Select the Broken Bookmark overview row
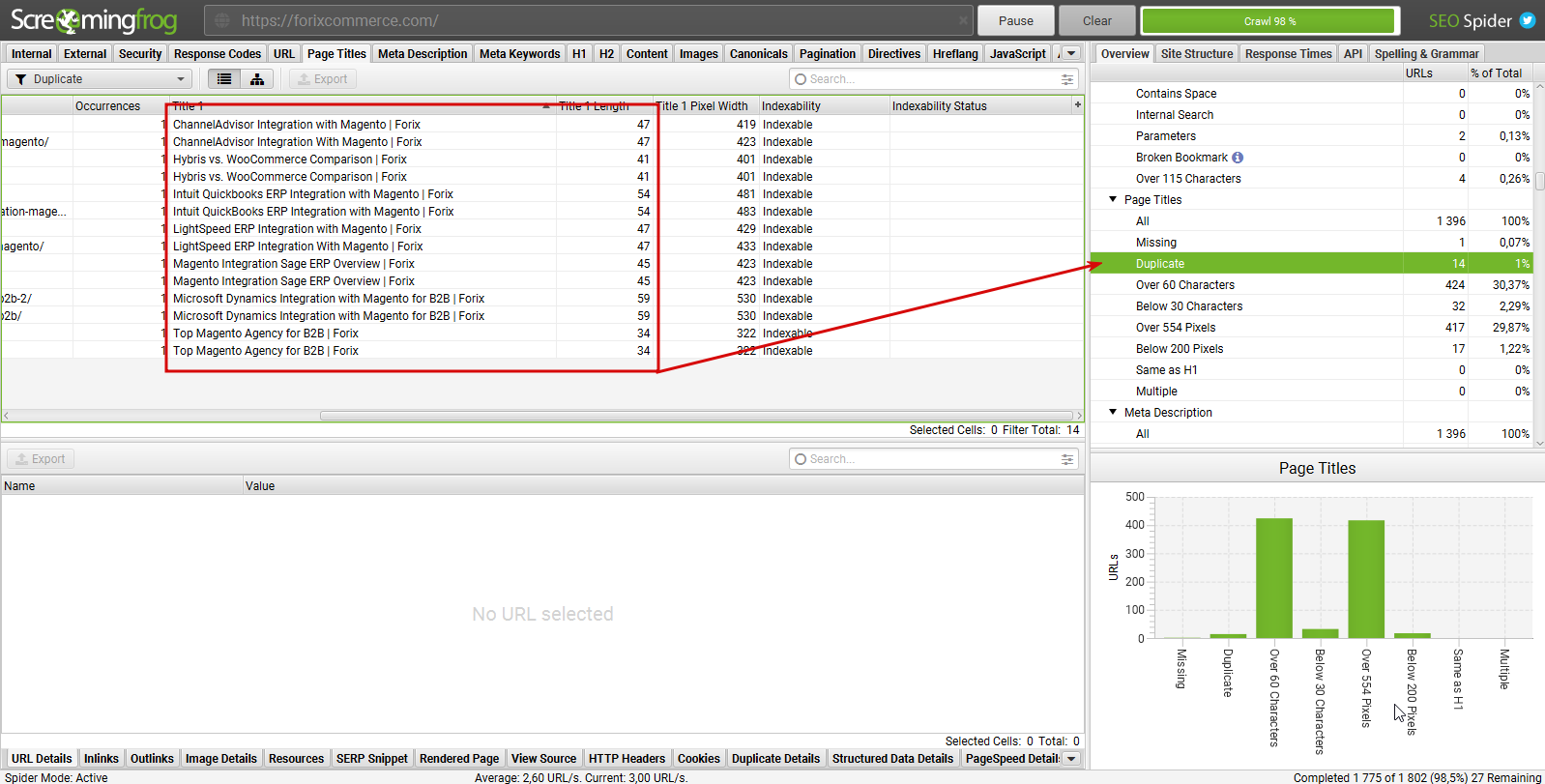Image resolution: width=1545 pixels, height=784 pixels. [1311, 157]
